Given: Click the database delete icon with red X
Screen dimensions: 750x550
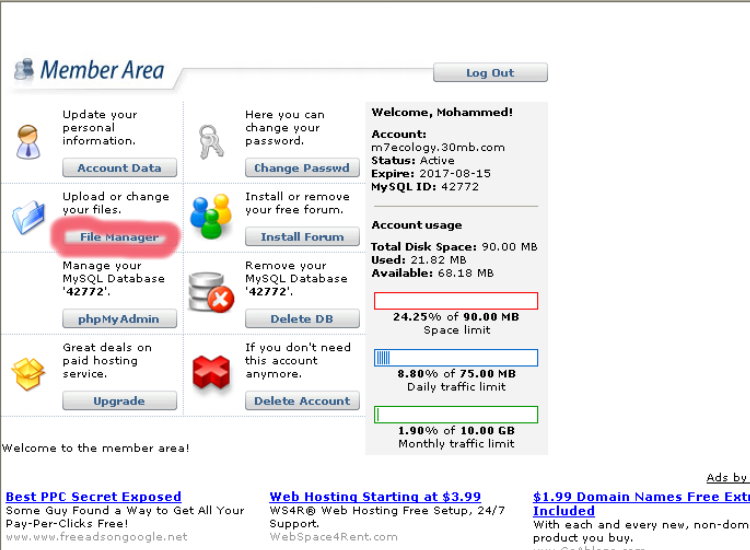Looking at the screenshot, I should click(x=211, y=292).
